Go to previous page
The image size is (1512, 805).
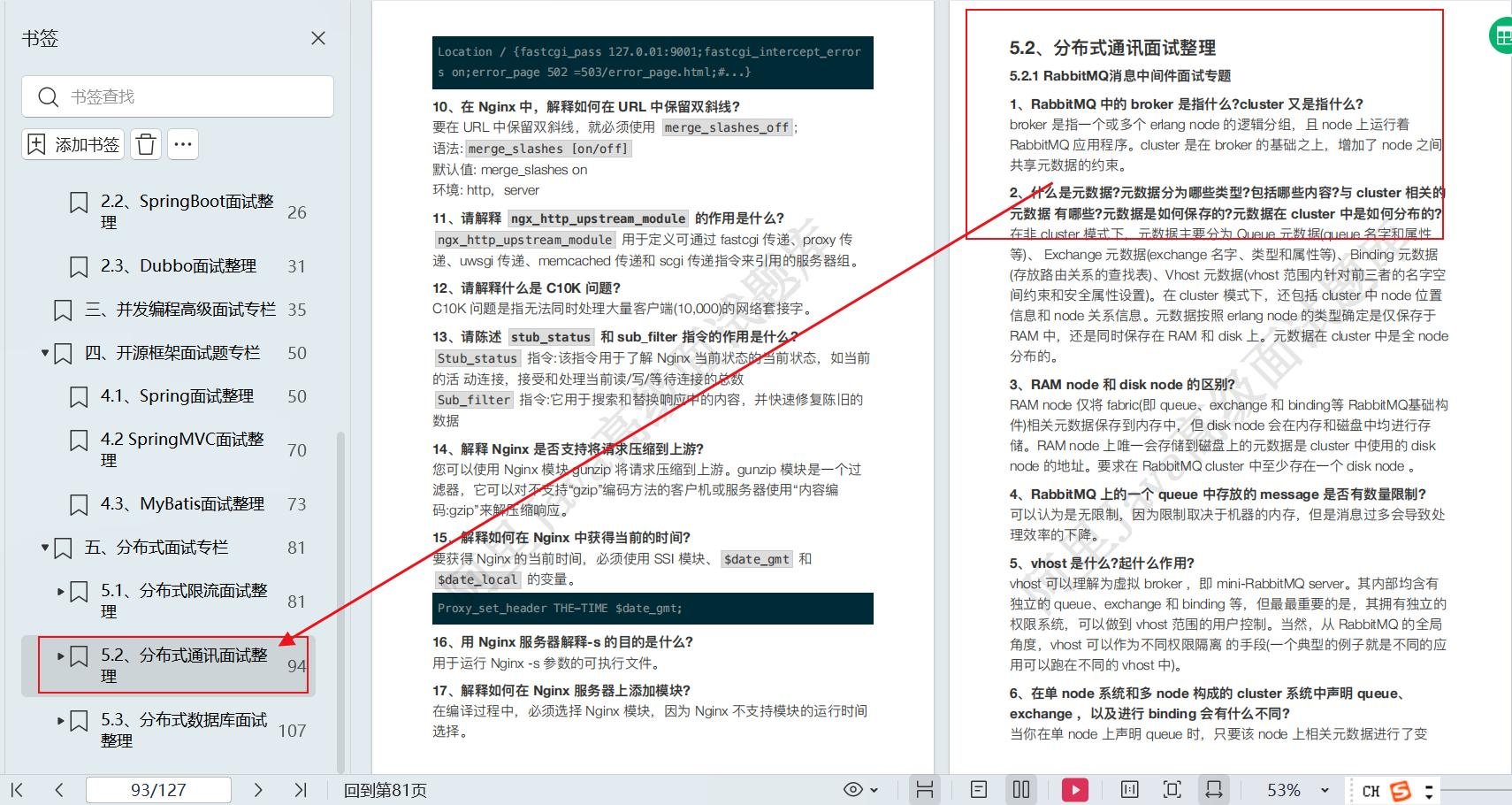58,790
